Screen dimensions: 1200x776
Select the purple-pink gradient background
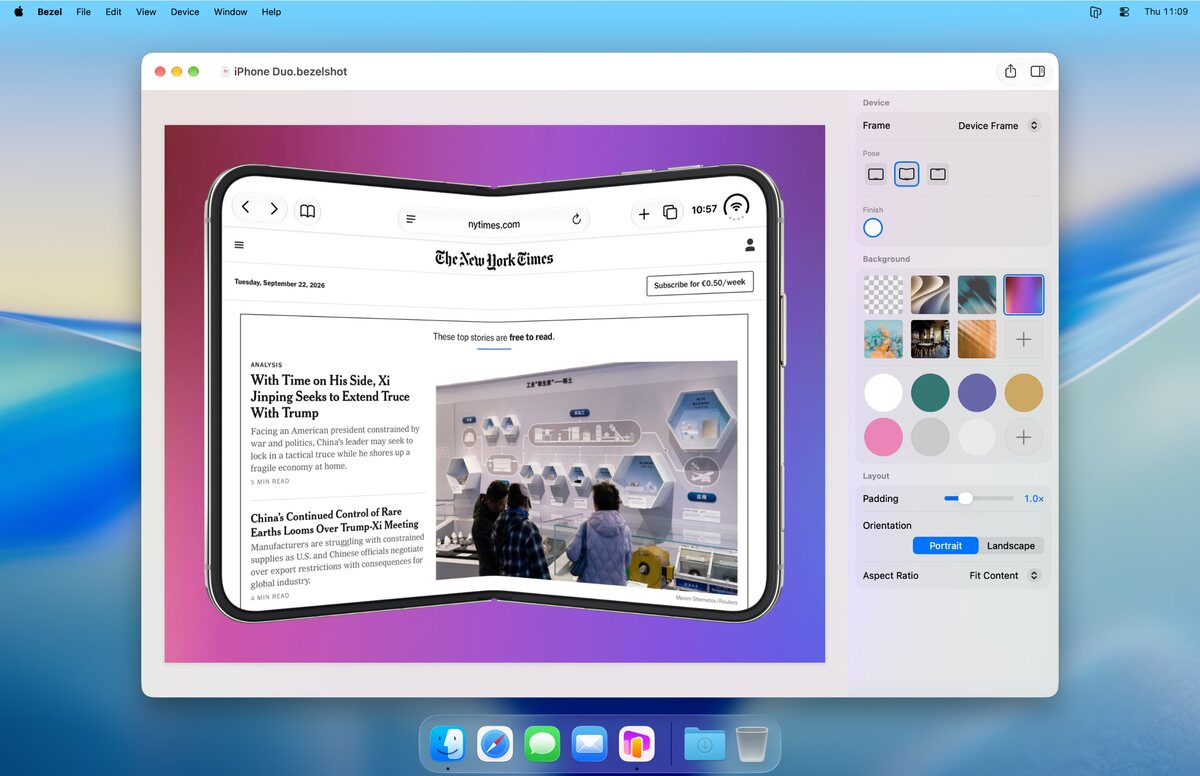click(x=1024, y=295)
